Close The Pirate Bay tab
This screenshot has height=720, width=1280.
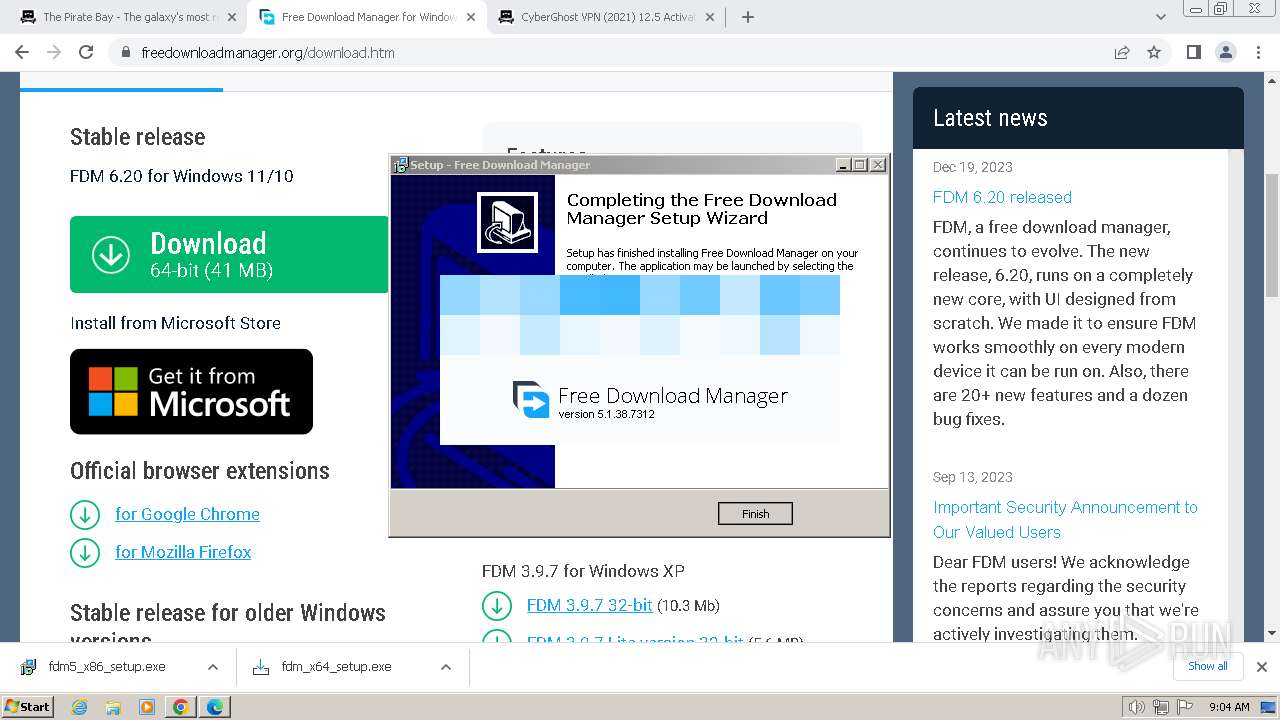pos(231,17)
